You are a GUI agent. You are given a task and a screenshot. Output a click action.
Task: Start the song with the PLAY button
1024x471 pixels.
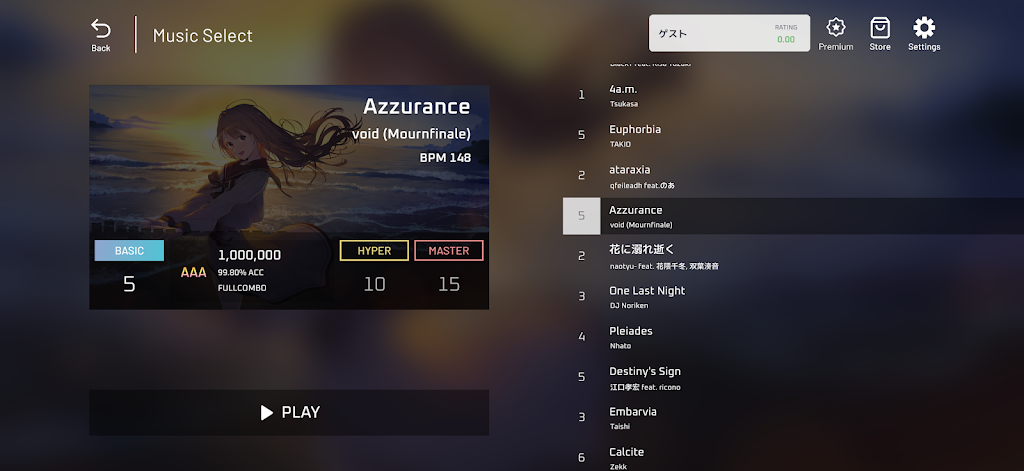(289, 412)
